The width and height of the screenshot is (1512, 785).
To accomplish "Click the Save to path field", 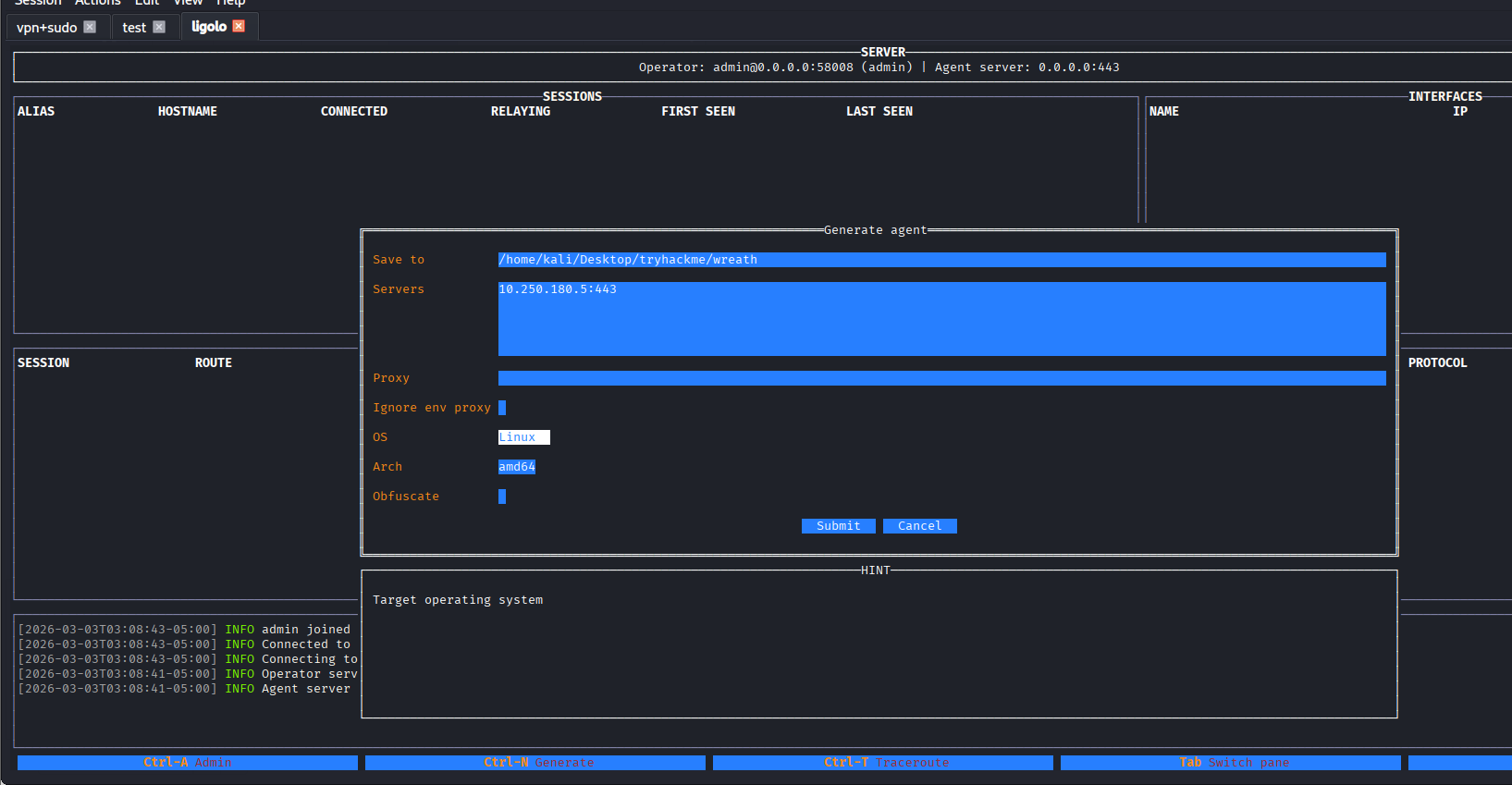I will pos(941,260).
